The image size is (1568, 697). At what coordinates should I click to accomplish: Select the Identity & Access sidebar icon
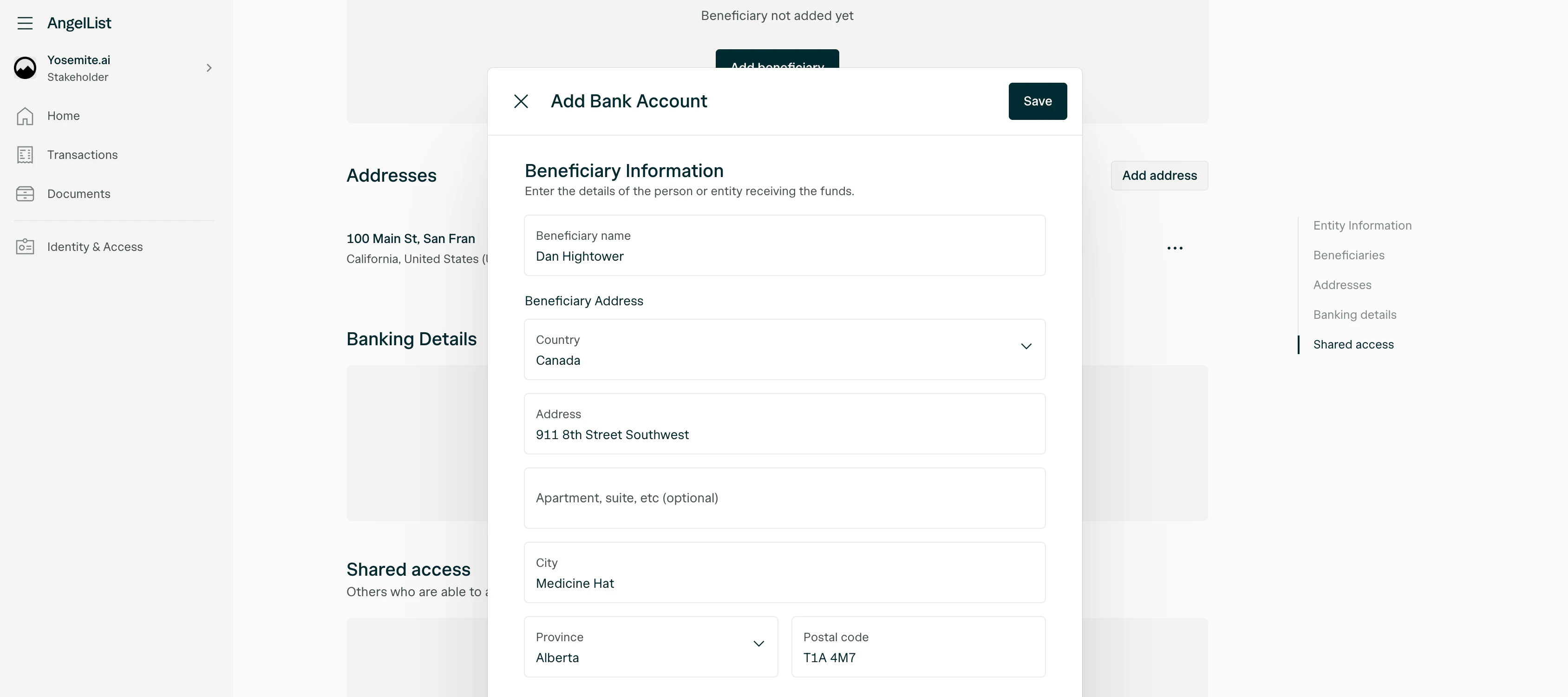25,247
